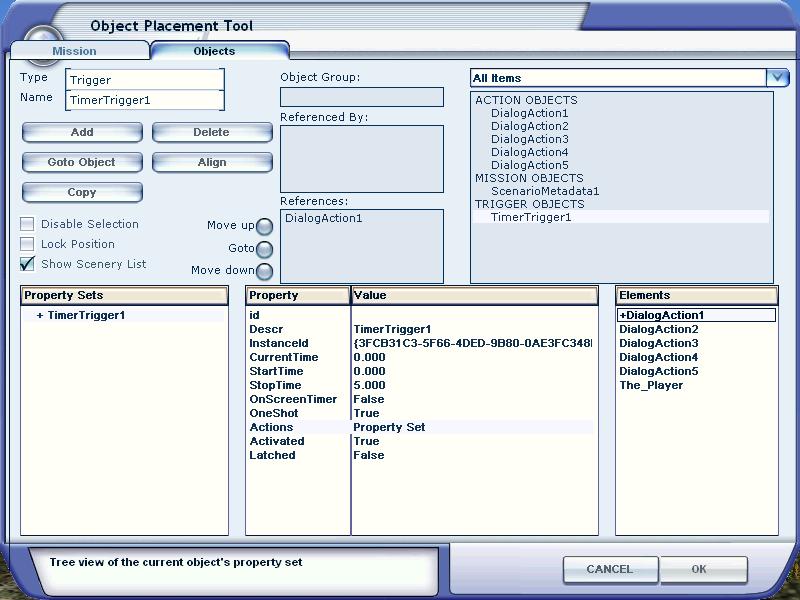This screenshot has height=600, width=800.
Task: Select DialogAction5 in All Items list
Action: [530, 165]
